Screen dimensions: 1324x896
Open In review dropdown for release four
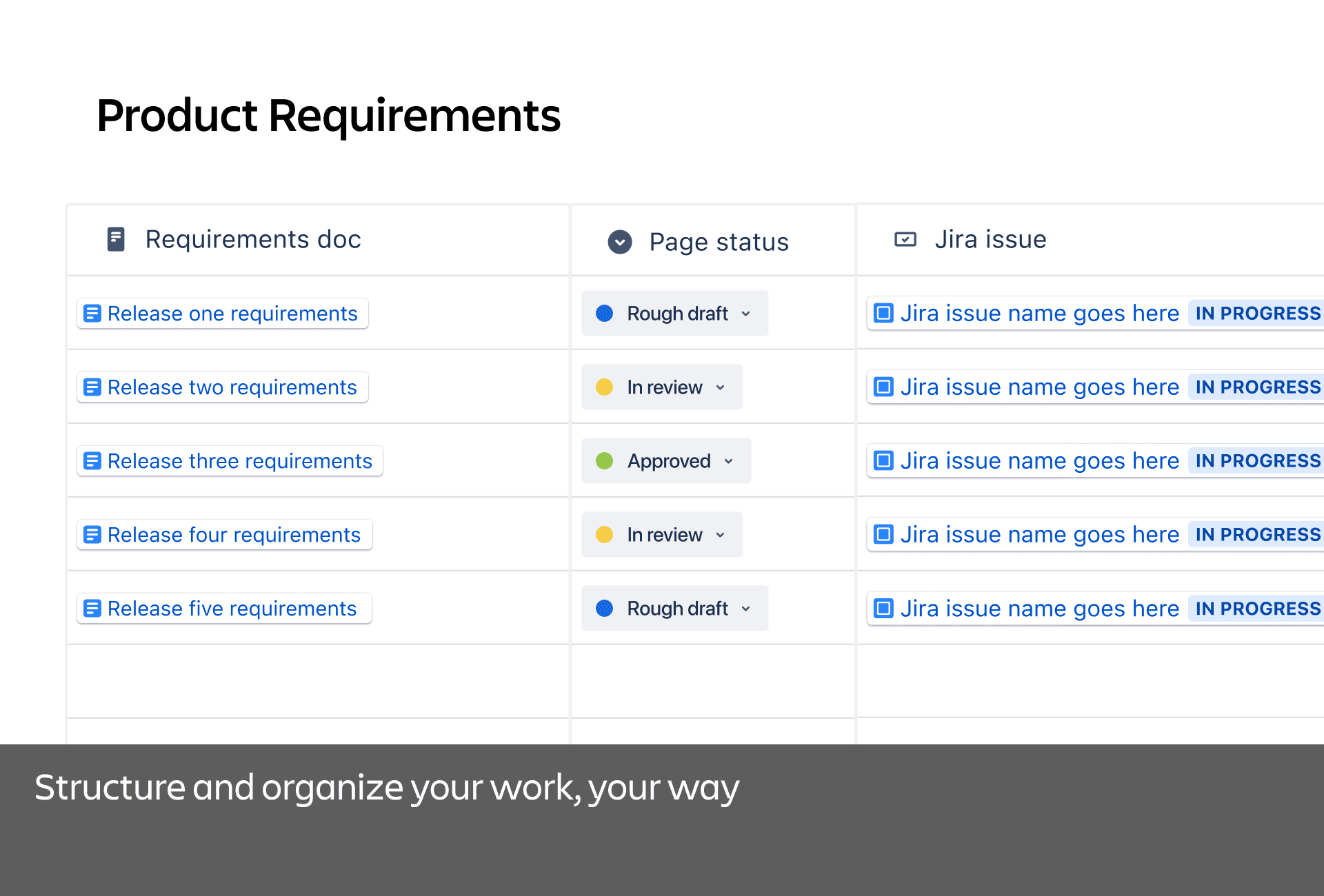point(720,535)
